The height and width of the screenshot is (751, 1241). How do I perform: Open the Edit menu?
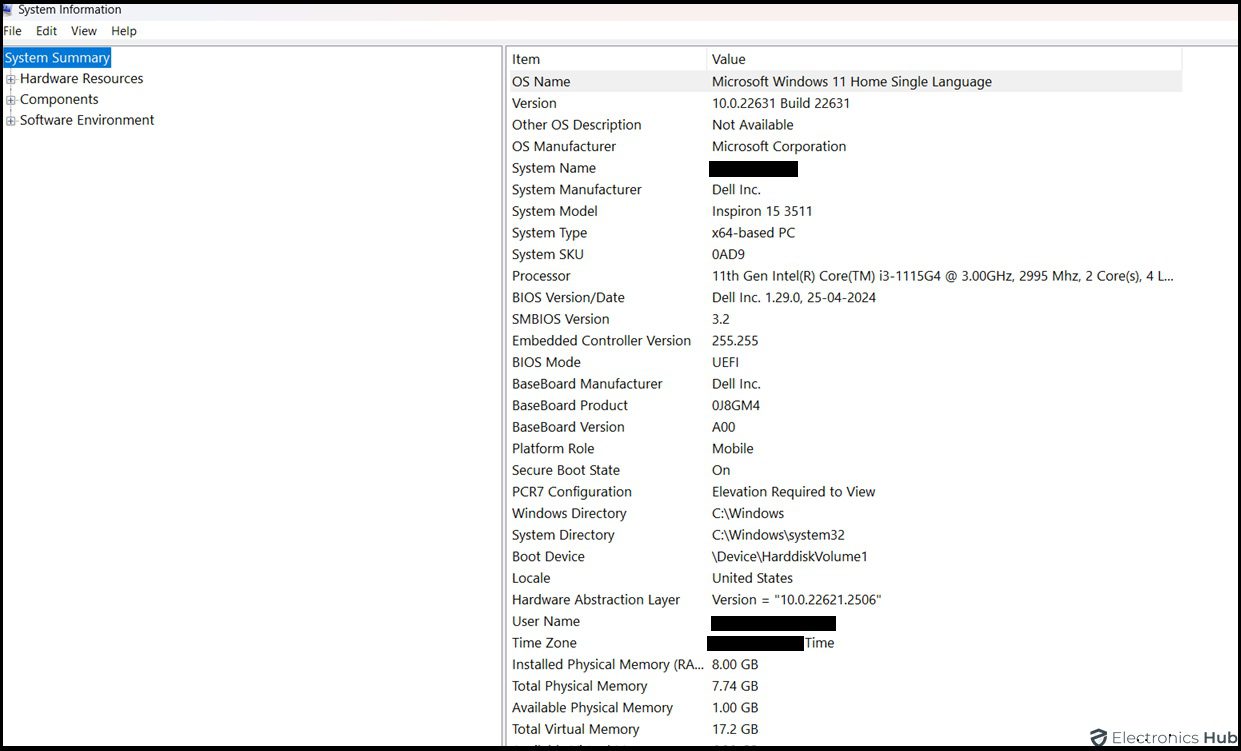coord(46,31)
